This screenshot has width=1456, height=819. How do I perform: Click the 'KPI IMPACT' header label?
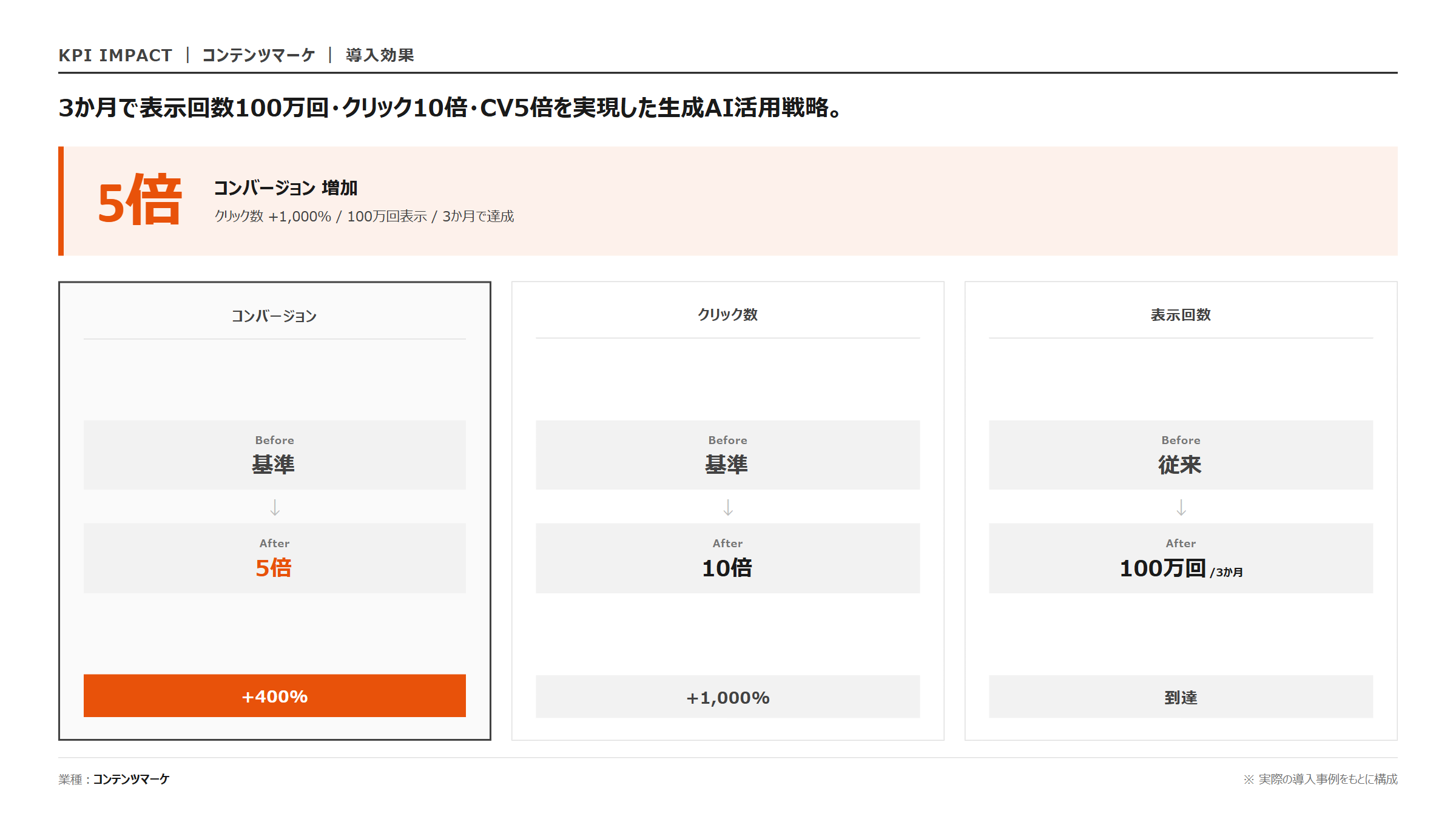click(x=115, y=55)
